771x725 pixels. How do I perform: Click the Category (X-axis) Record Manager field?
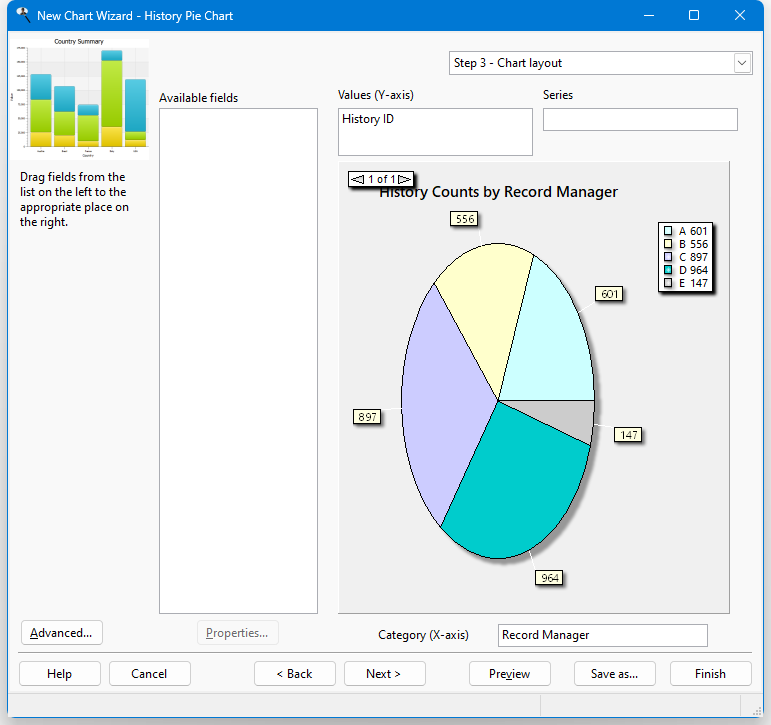602,635
